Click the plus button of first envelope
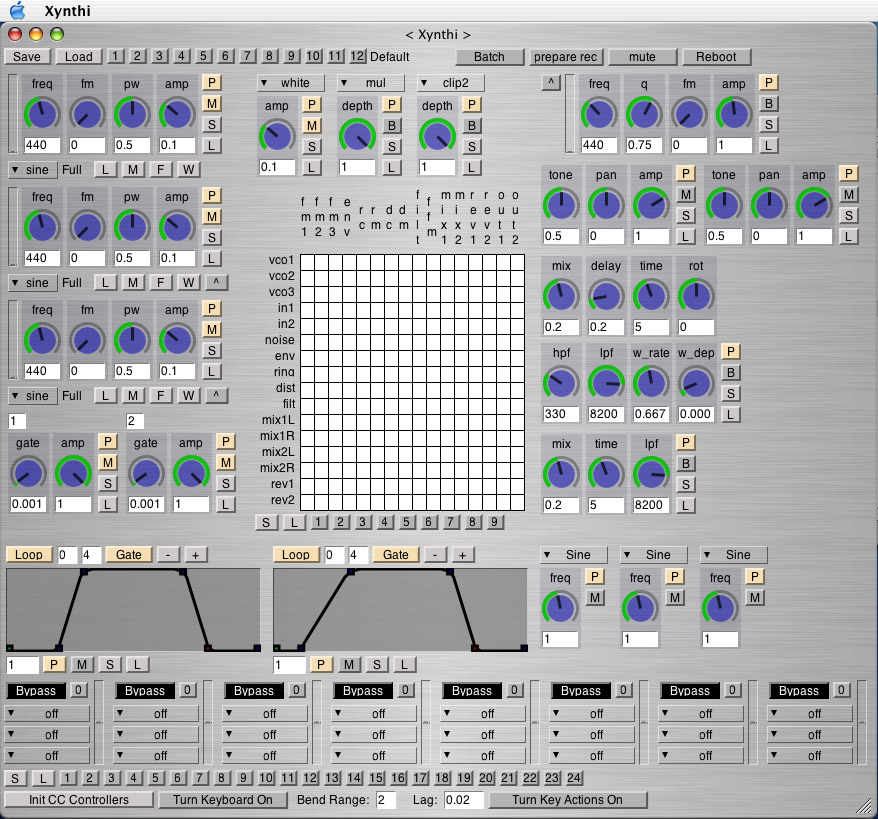This screenshot has width=878, height=819. tap(195, 555)
